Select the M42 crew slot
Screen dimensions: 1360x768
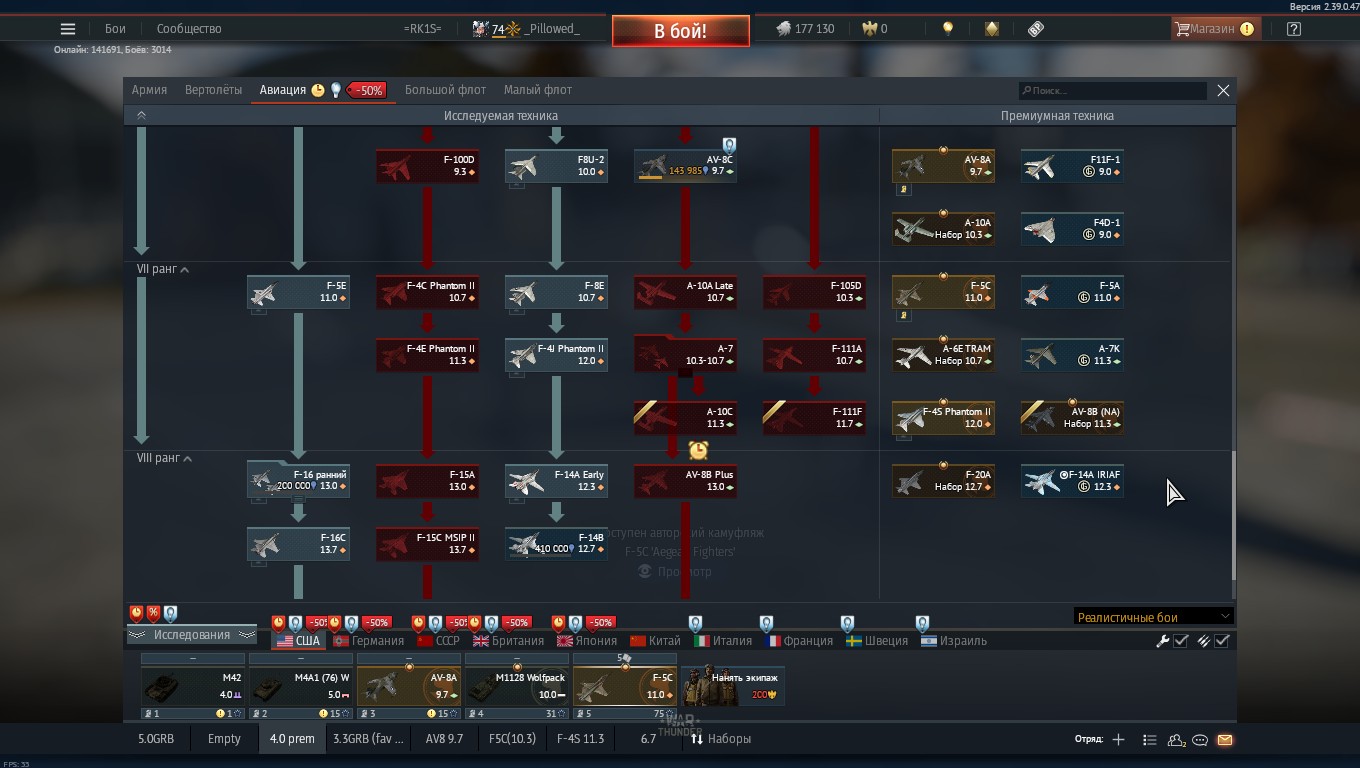pyautogui.click(x=193, y=685)
